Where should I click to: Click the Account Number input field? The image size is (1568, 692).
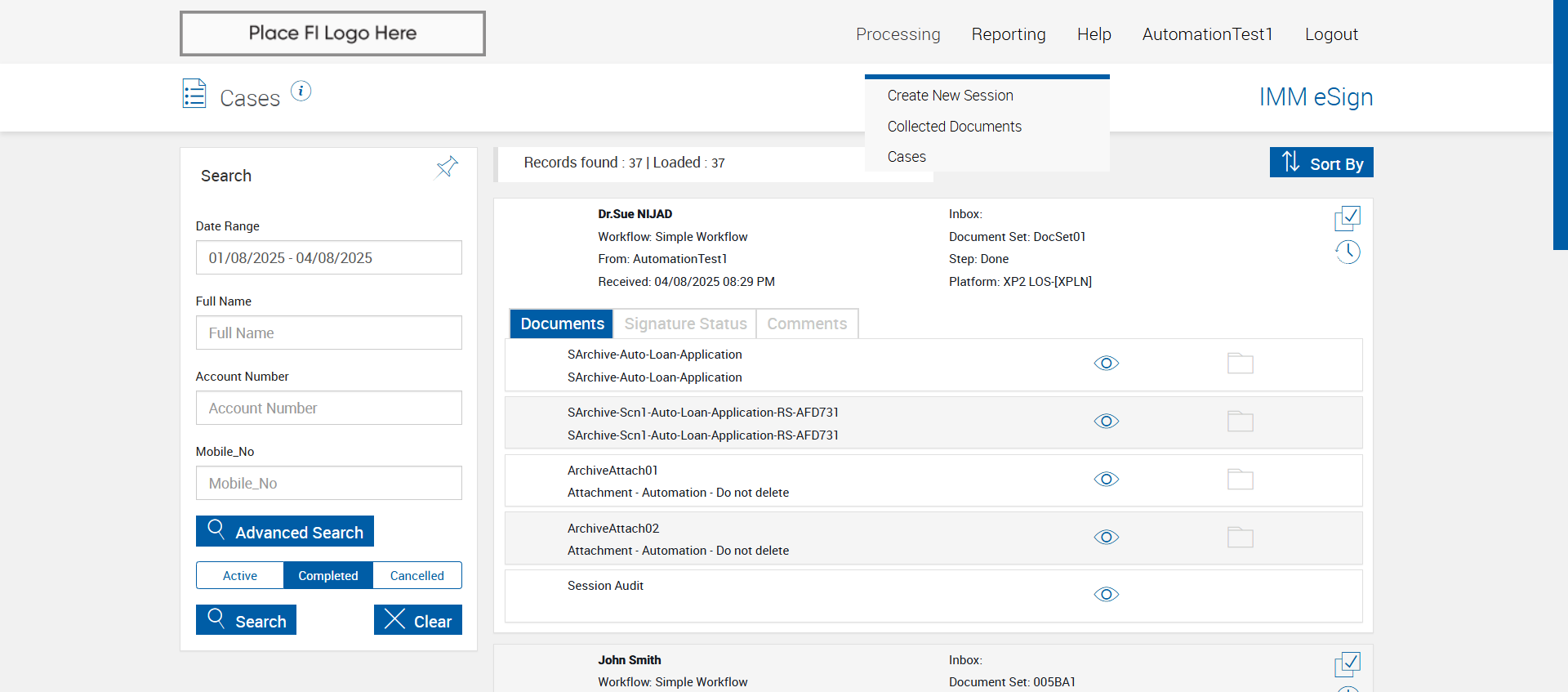tap(328, 409)
